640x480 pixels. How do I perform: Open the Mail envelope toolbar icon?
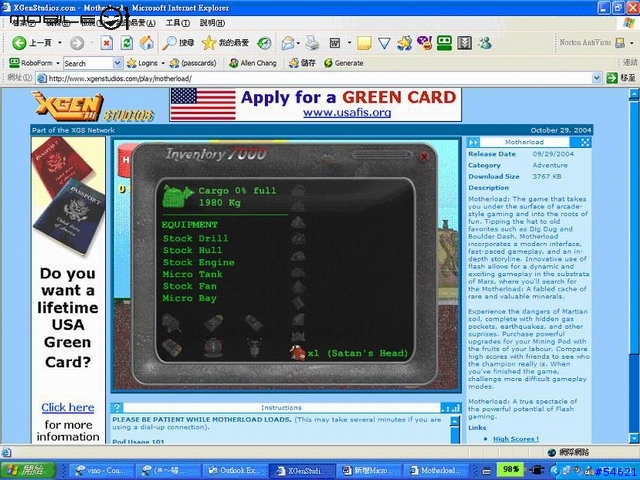point(287,43)
